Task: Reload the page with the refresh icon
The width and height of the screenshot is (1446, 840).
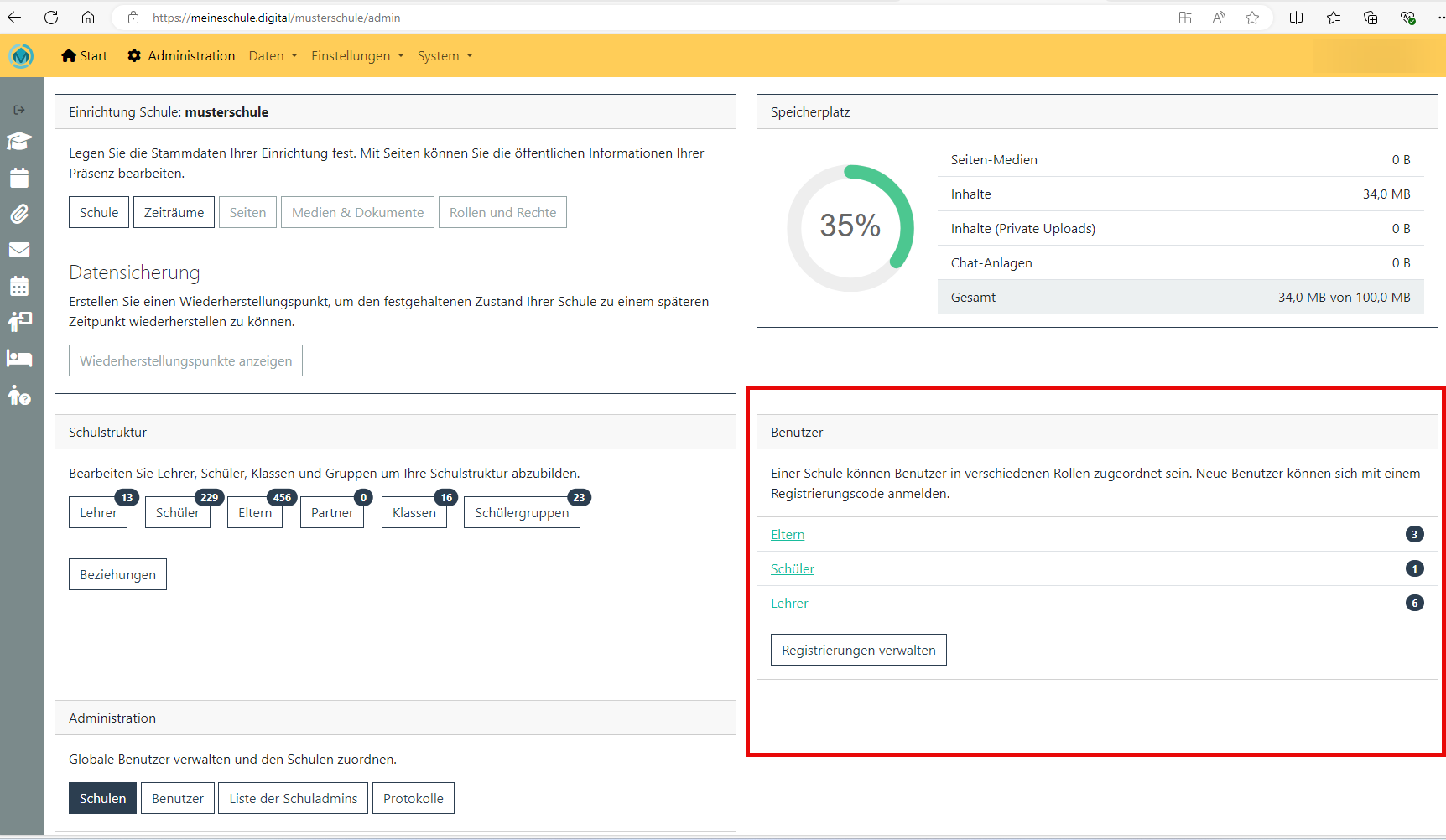Action: 51,18
